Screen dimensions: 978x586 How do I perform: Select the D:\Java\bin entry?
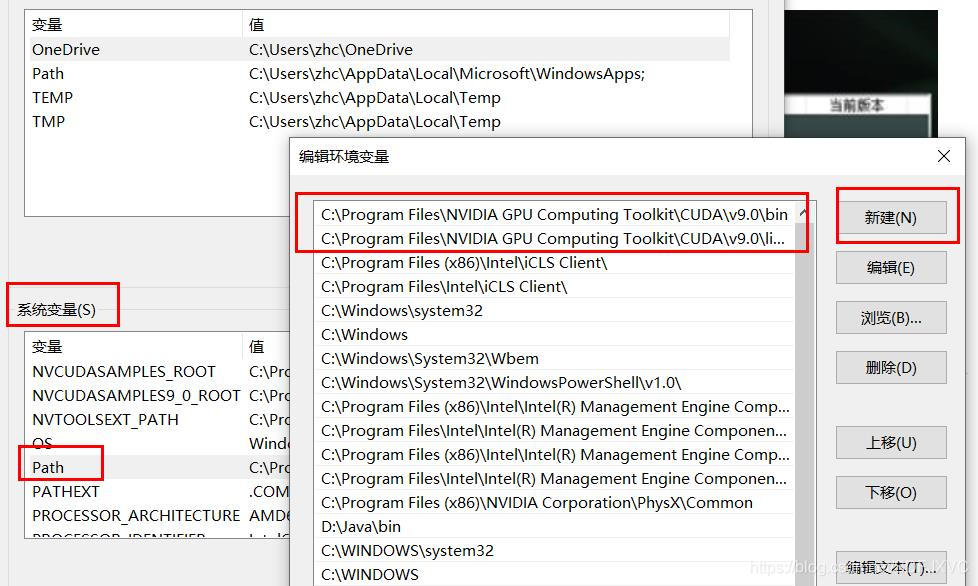(554, 527)
